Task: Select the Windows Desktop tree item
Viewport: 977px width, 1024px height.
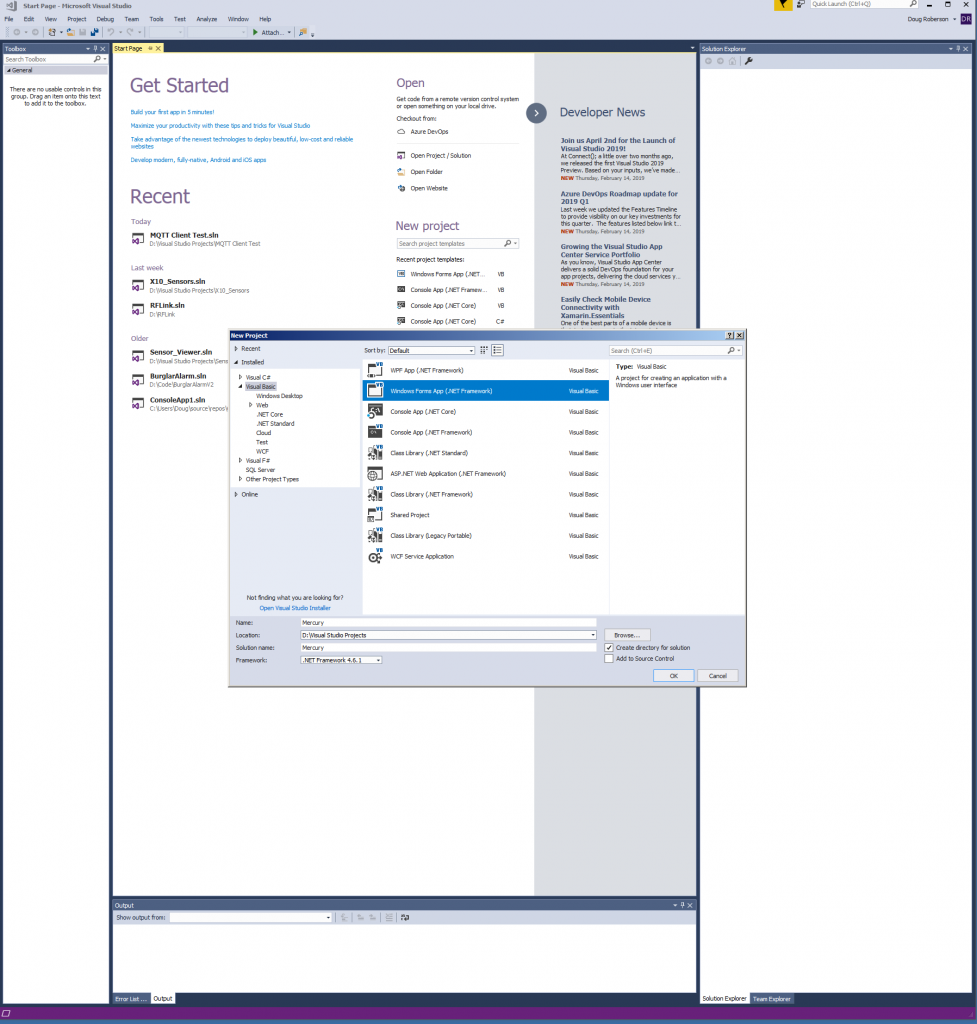Action: [280, 396]
